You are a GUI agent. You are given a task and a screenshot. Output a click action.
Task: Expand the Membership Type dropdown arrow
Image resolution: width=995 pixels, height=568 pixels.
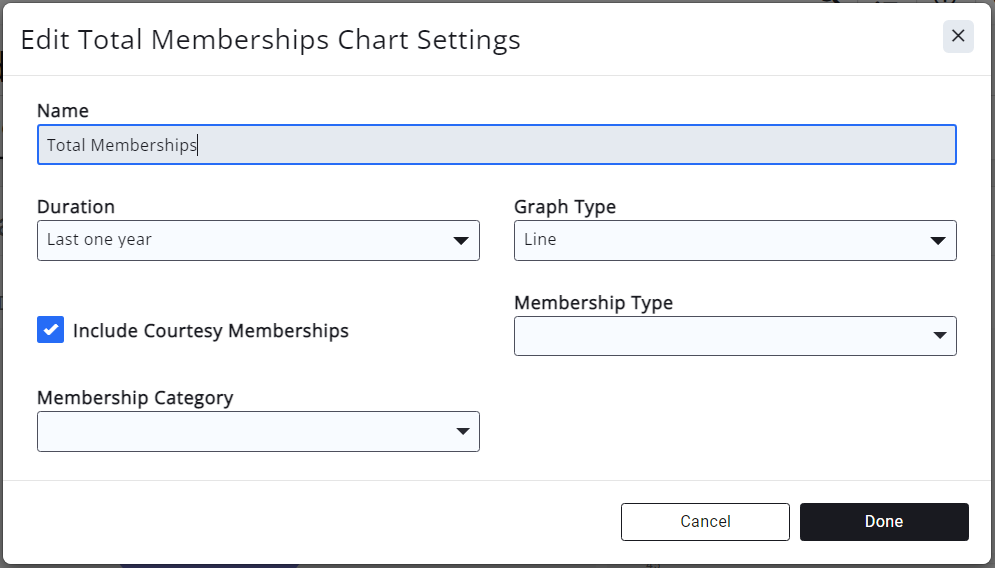(940, 336)
